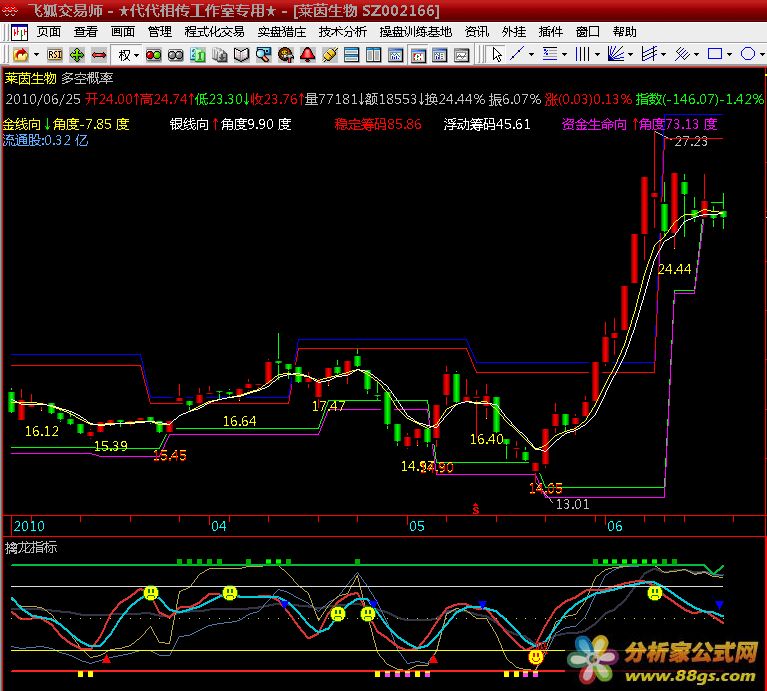The width and height of the screenshot is (767, 691).
Task: Click the RSI indicator toolbar icon
Action: pos(54,54)
